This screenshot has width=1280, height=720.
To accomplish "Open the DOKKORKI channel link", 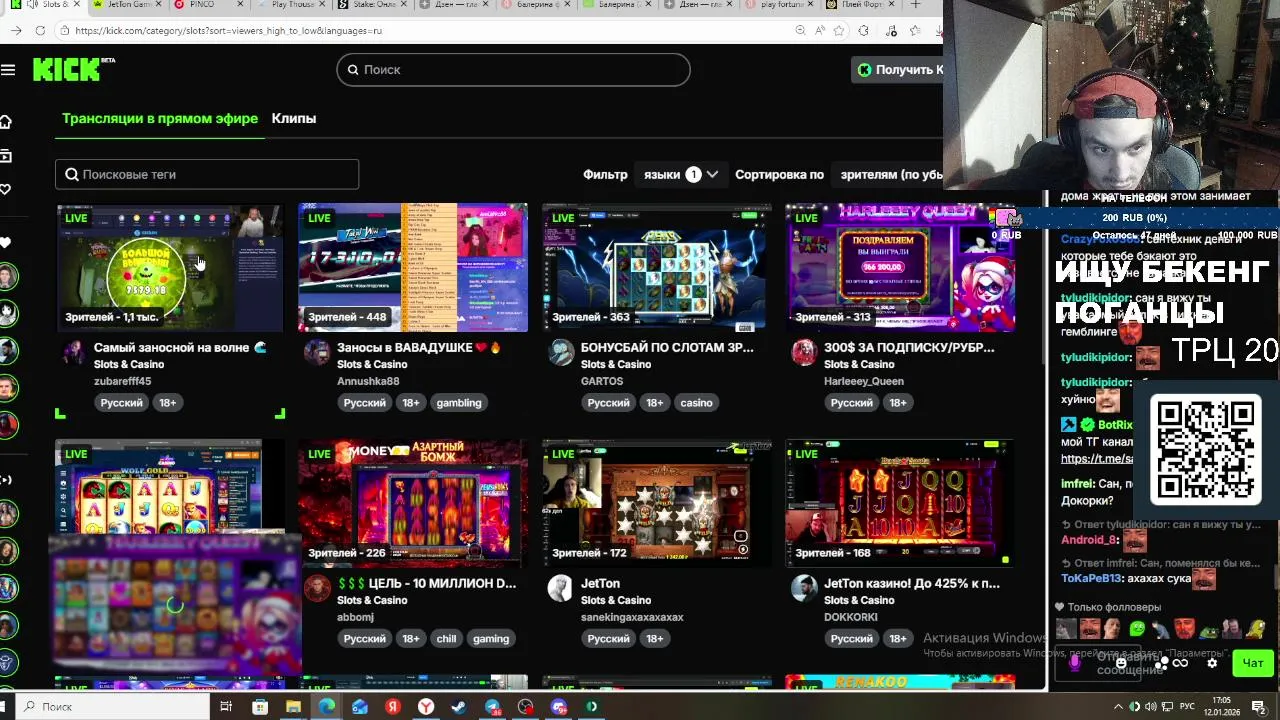I will point(851,617).
